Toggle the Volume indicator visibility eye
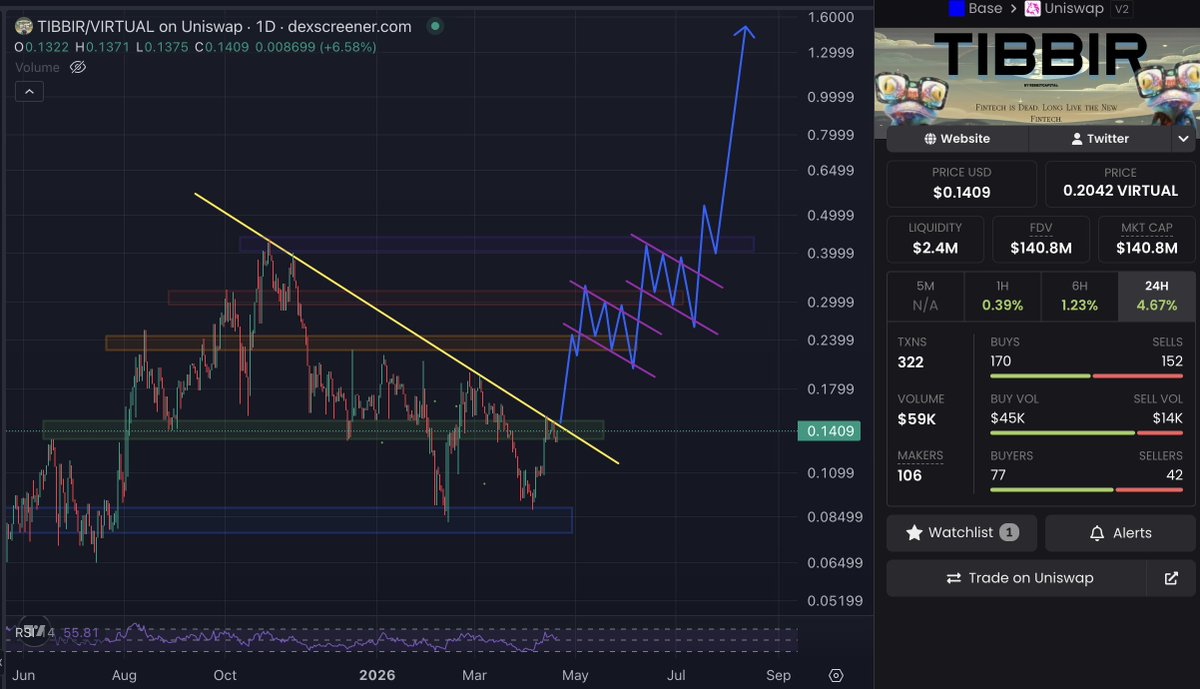The height and width of the screenshot is (689, 1200). tap(78, 68)
